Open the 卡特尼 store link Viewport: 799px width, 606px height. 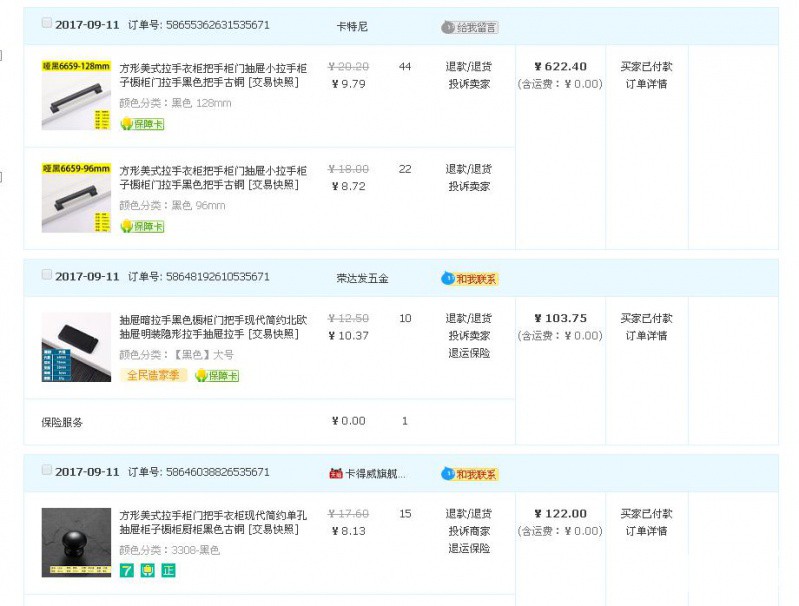point(352,26)
